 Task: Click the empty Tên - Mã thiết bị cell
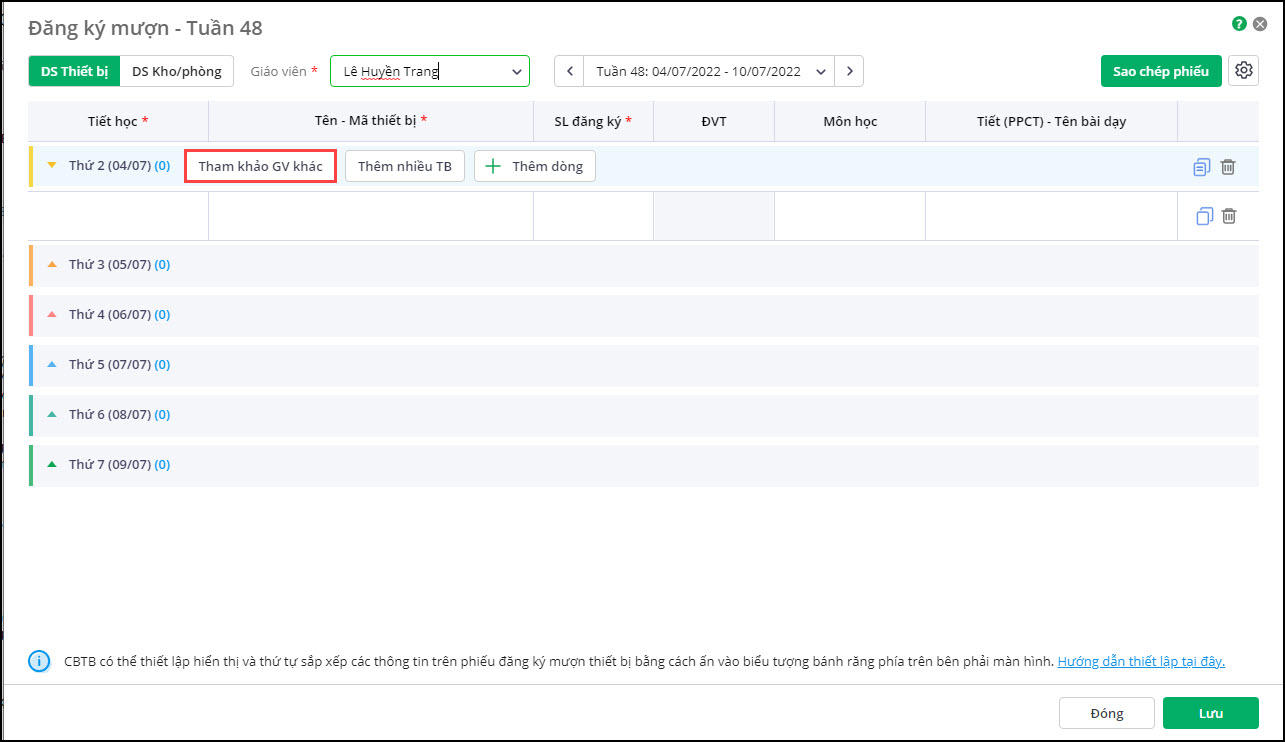click(x=371, y=216)
